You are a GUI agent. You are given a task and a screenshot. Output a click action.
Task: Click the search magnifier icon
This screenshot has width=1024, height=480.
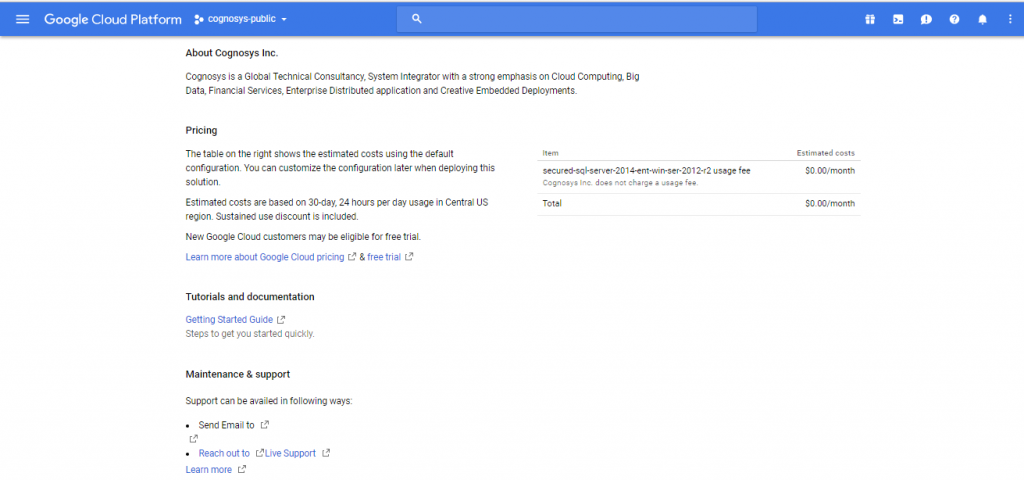(x=417, y=19)
